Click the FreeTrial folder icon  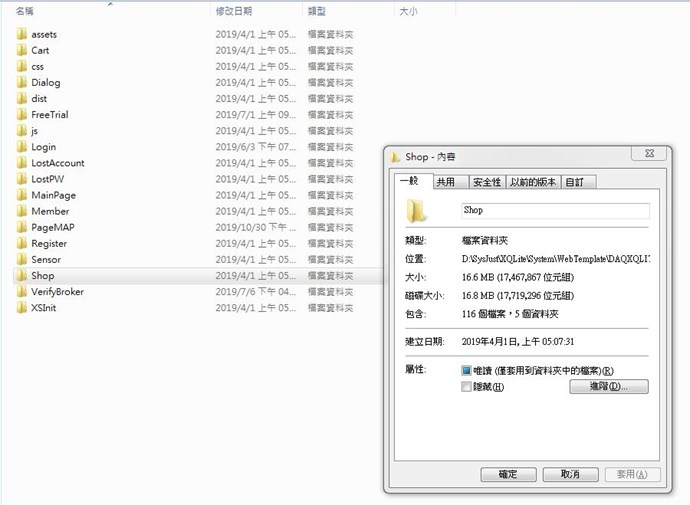[x=22, y=114]
